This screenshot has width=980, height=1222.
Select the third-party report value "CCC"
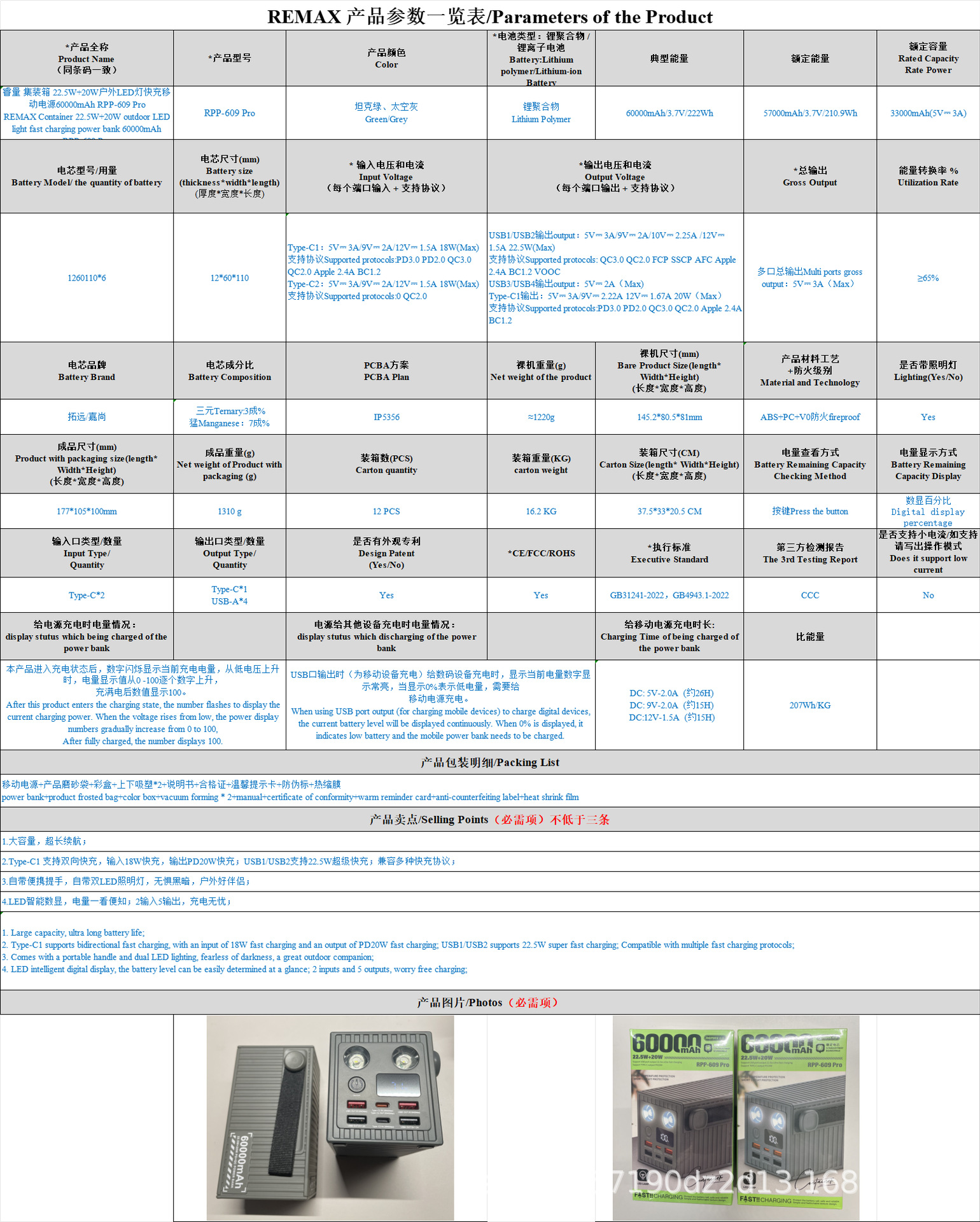(x=810, y=595)
